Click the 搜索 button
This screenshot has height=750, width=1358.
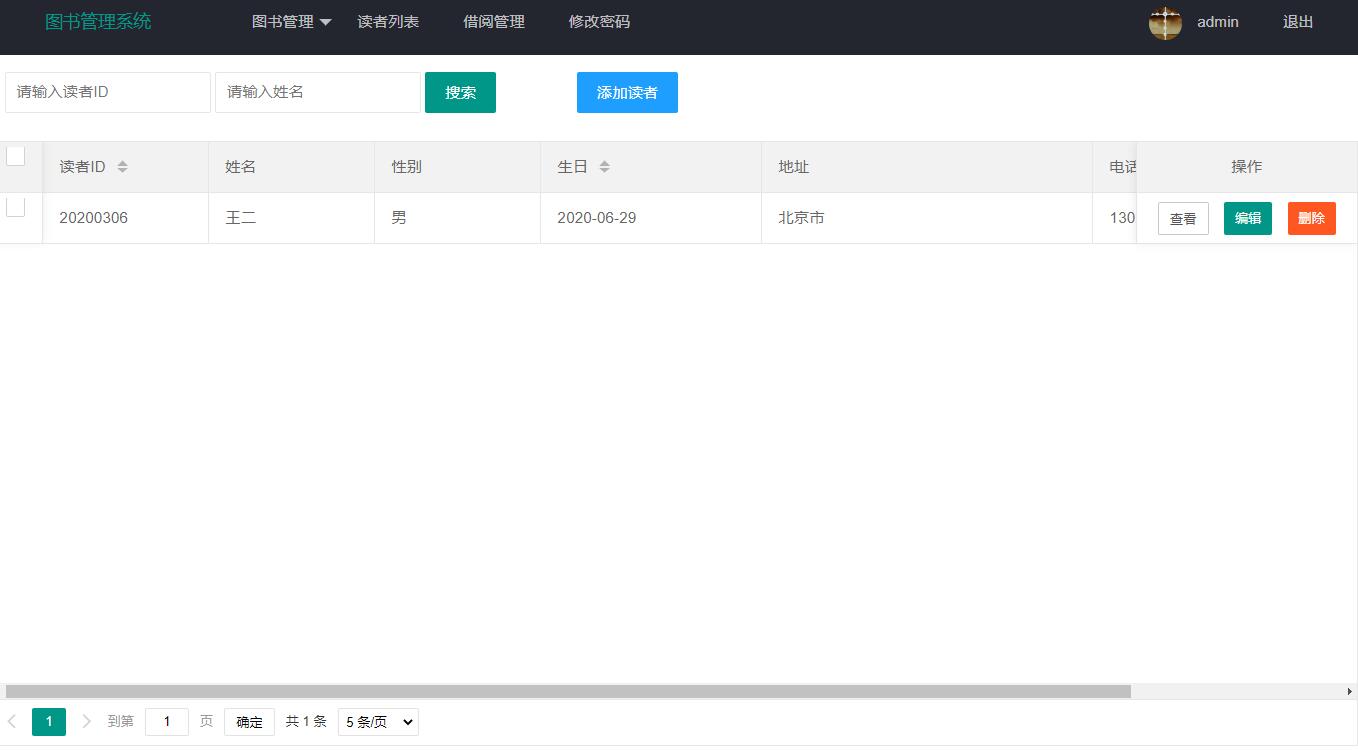coord(460,92)
